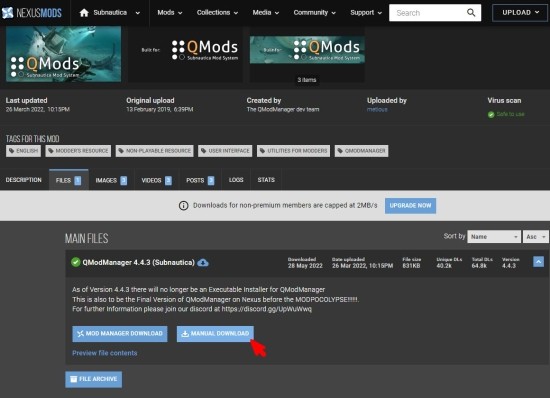
Task: Select the Files tab
Action: coord(68,180)
